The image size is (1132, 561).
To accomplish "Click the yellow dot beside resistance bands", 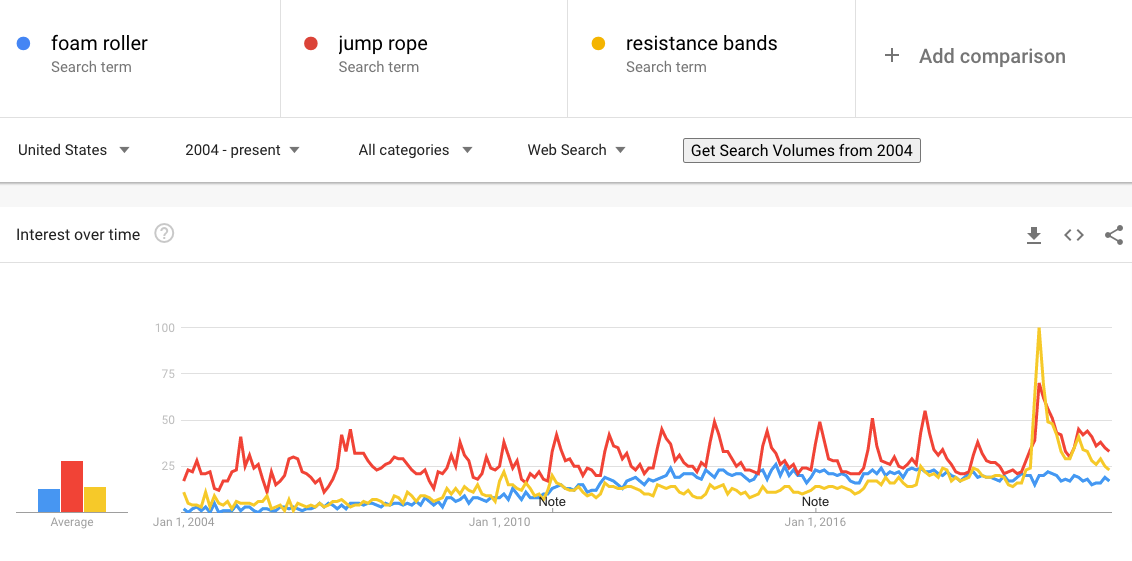I will pos(598,44).
